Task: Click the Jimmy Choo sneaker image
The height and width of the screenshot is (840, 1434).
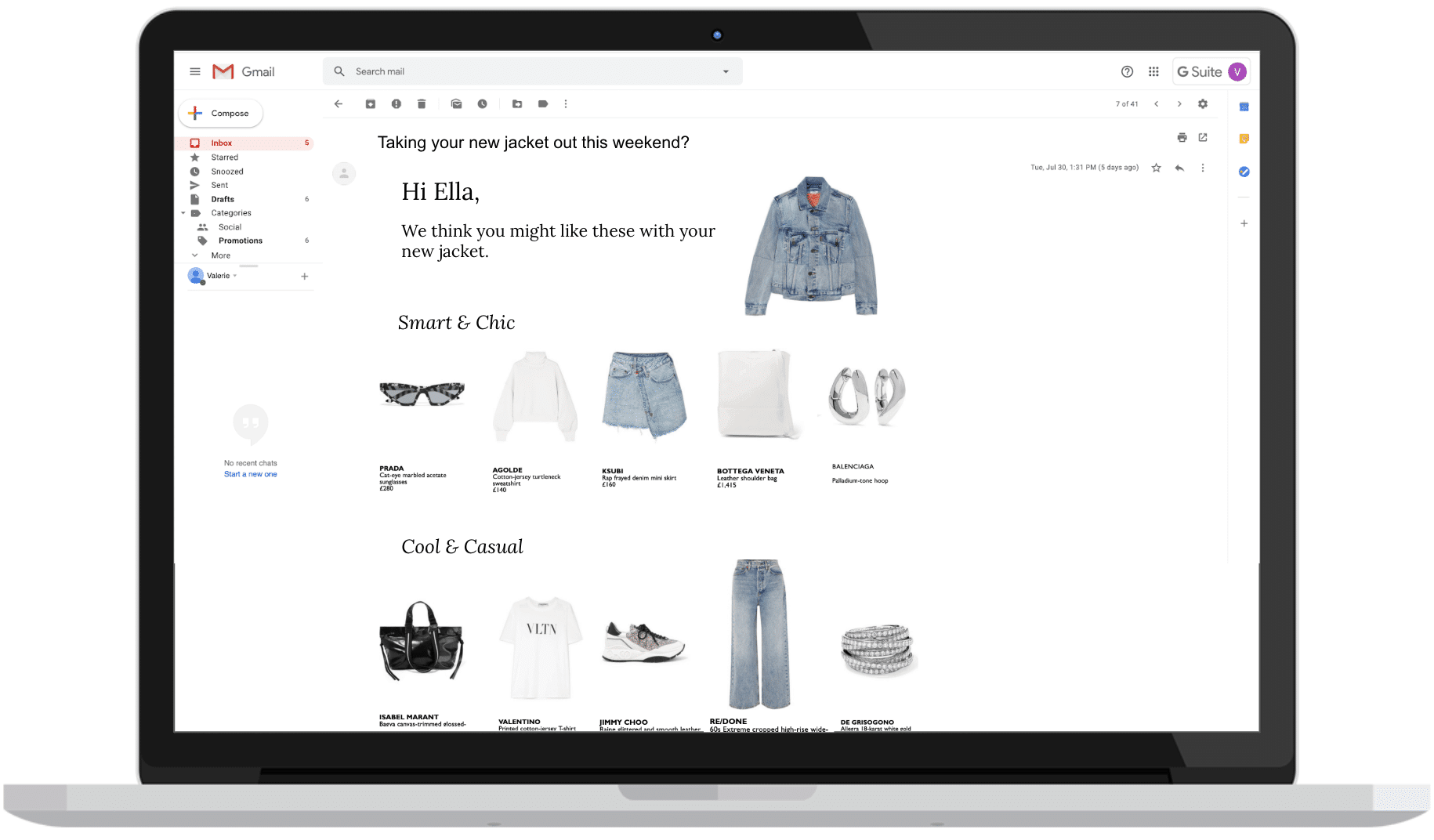Action: pyautogui.click(x=643, y=643)
